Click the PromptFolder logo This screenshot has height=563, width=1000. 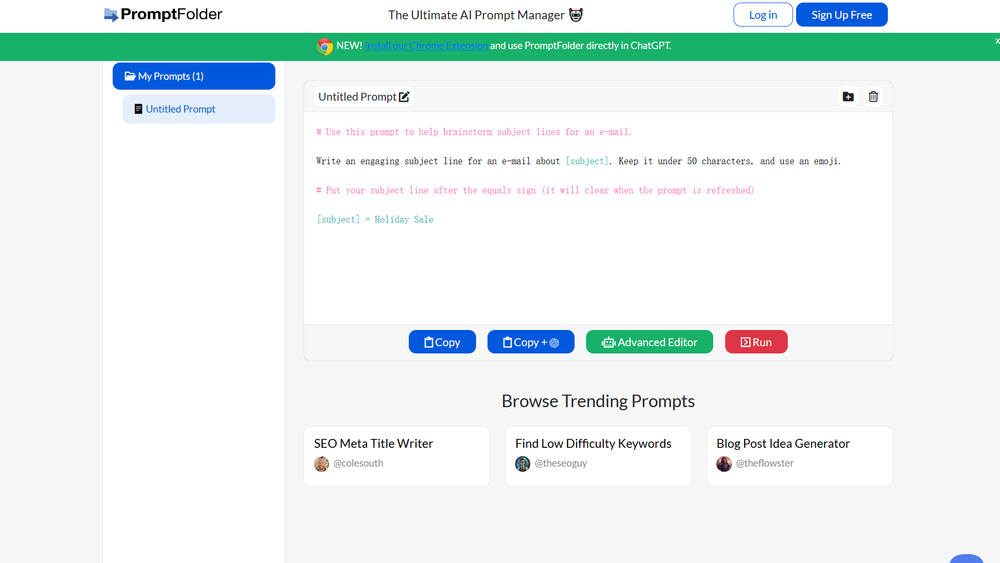pos(163,15)
